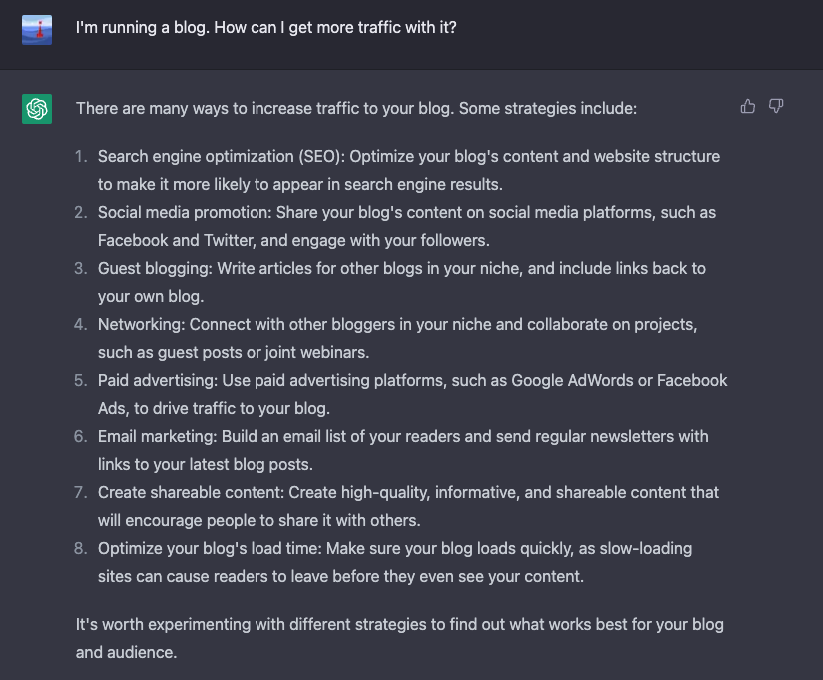823x680 pixels.
Task: Click the 'Paid advertising' list item text
Action: (413, 394)
